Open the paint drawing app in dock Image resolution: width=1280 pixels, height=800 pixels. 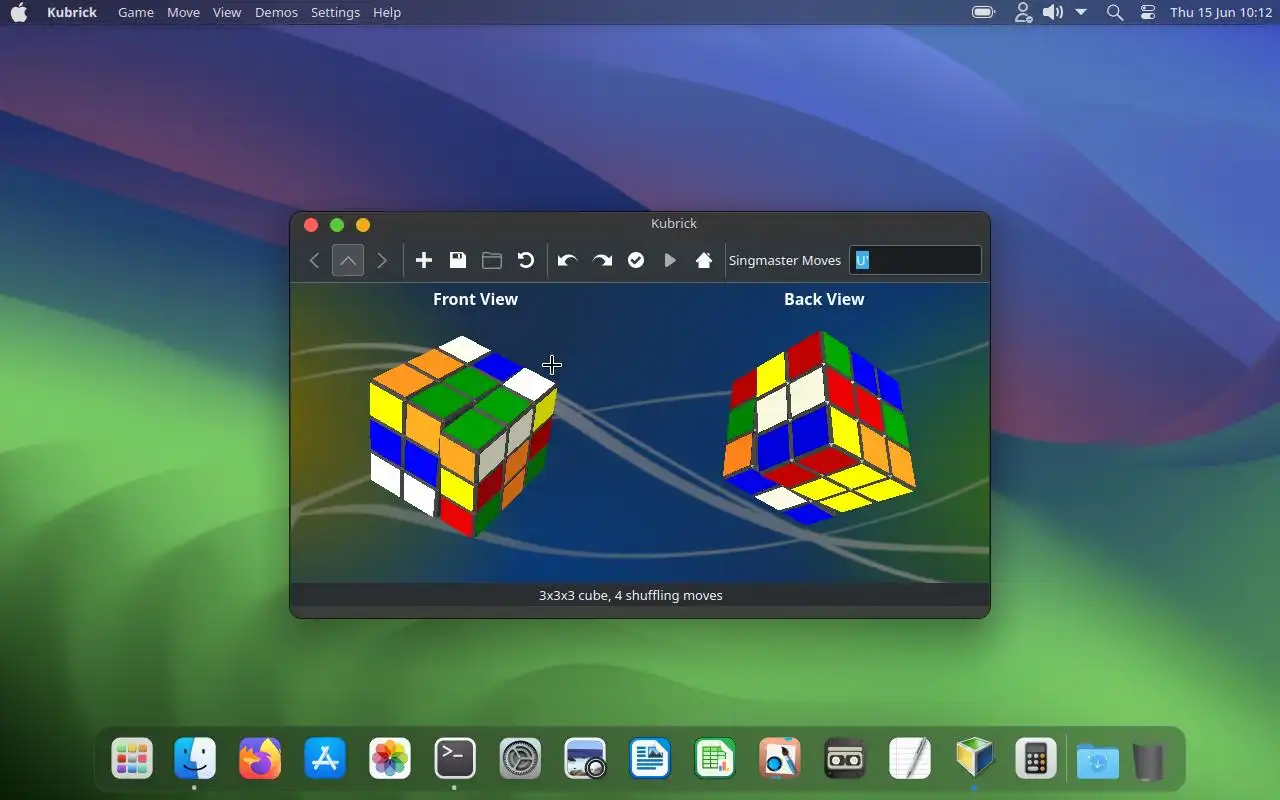click(780, 759)
